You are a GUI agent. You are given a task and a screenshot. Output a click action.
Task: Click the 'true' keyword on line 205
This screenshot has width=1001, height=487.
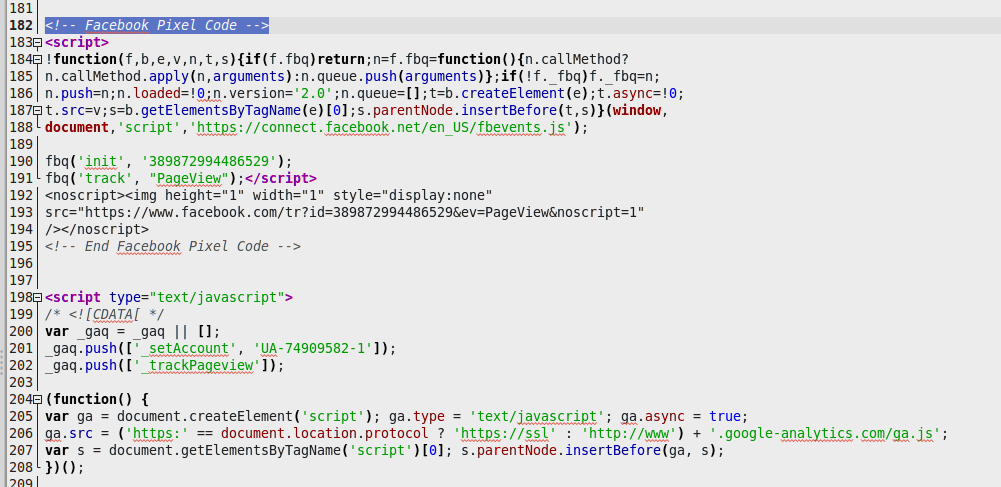click(724, 417)
